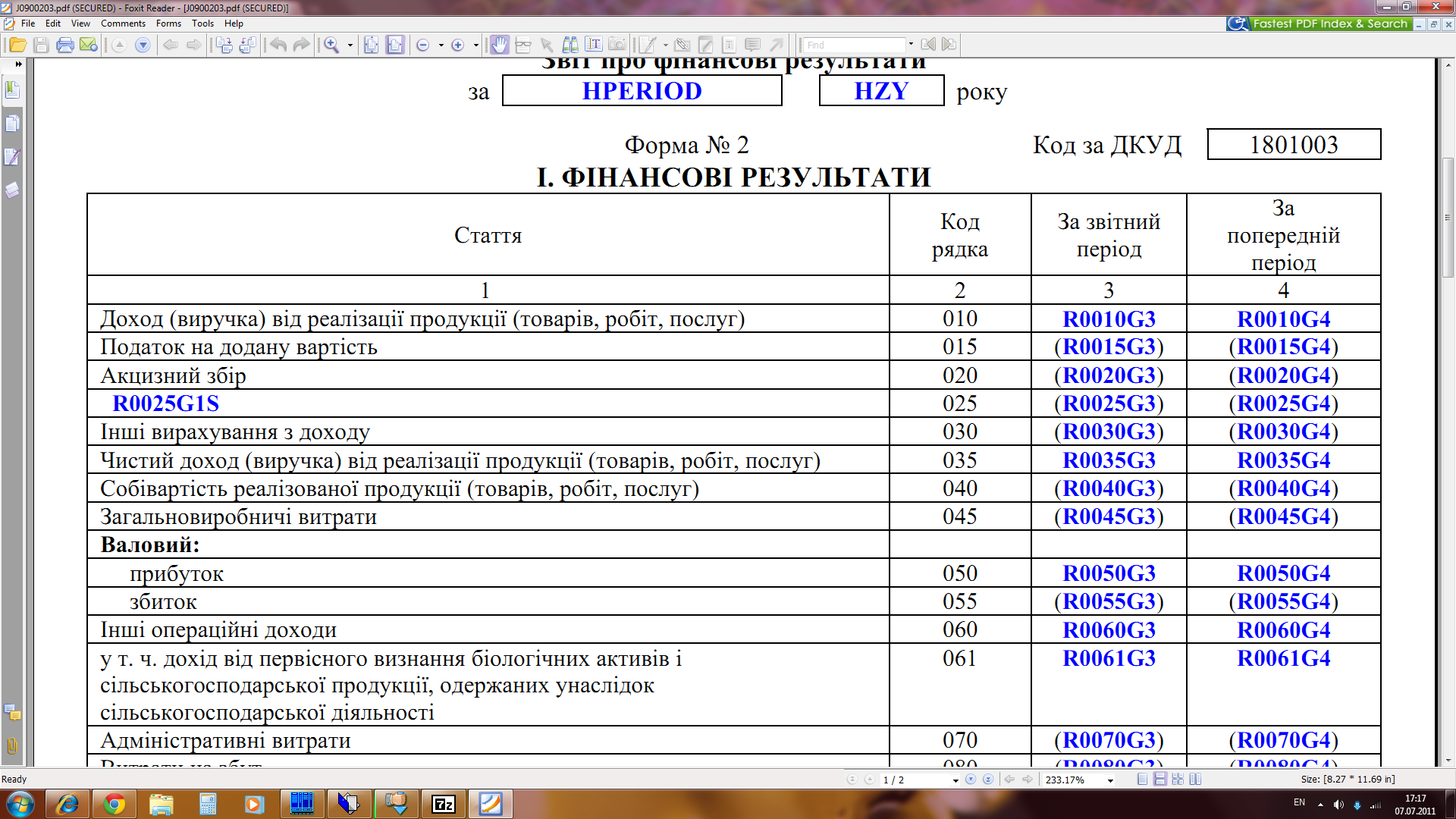The height and width of the screenshot is (819, 1456).
Task: Select the Hand tool
Action: 499,45
